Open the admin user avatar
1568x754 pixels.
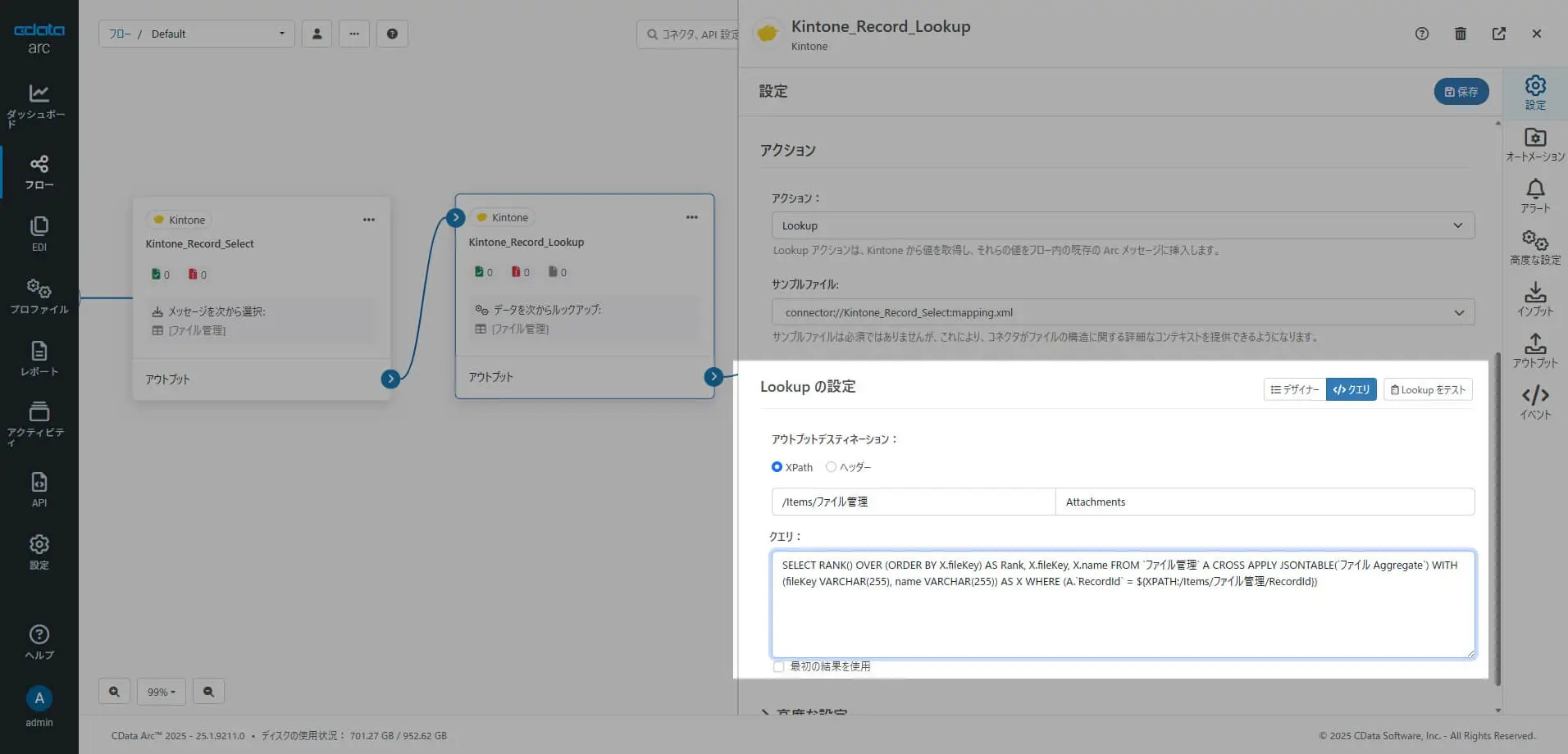pyautogui.click(x=39, y=698)
